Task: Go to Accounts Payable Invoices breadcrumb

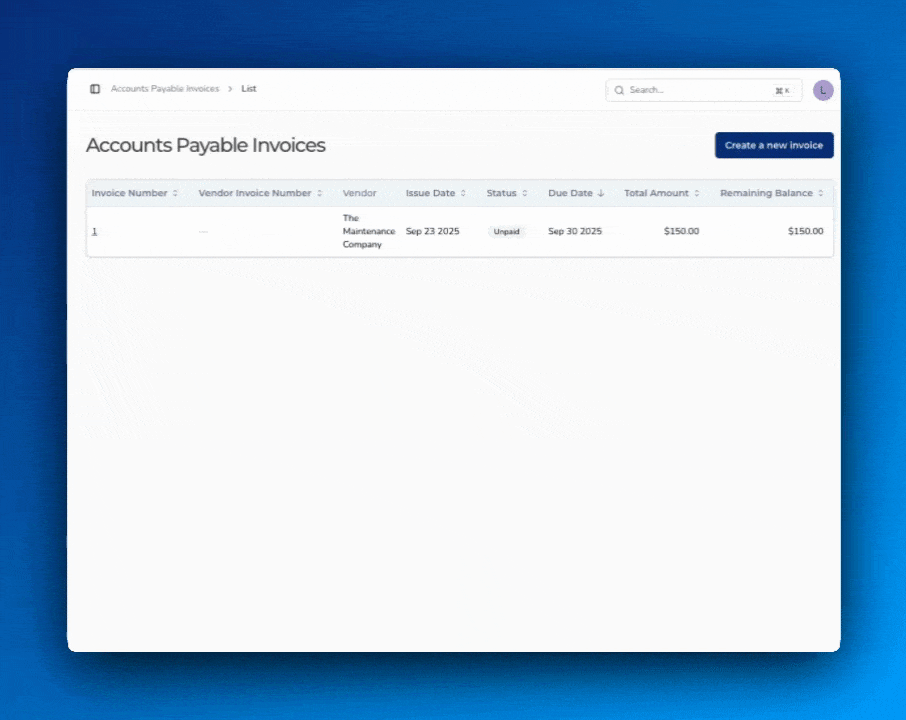Action: 165,89
